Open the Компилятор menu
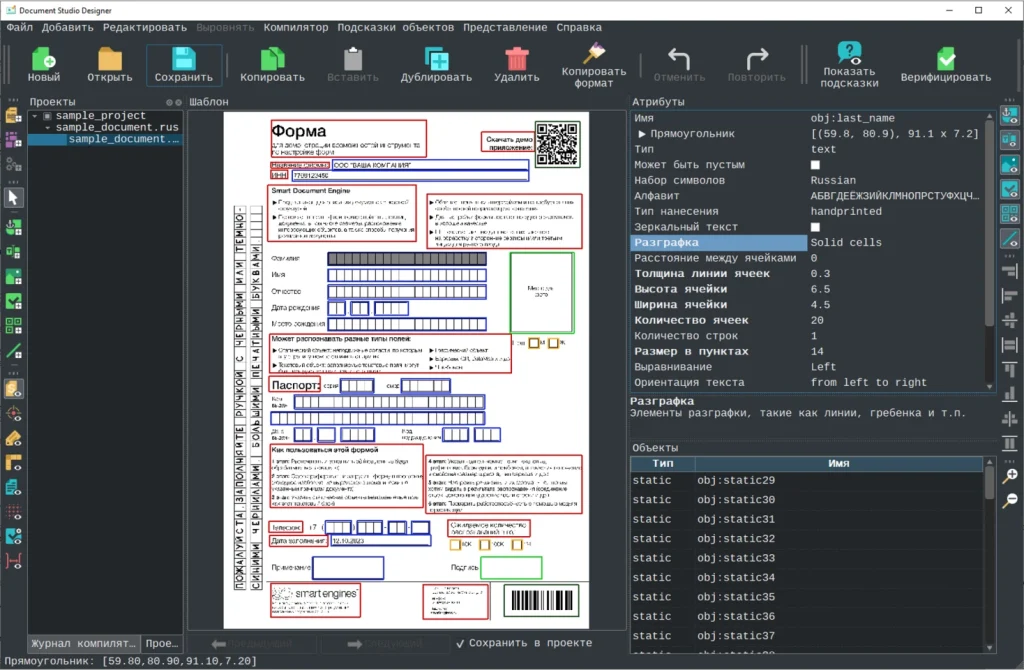The height and width of the screenshot is (670, 1024). [295, 27]
